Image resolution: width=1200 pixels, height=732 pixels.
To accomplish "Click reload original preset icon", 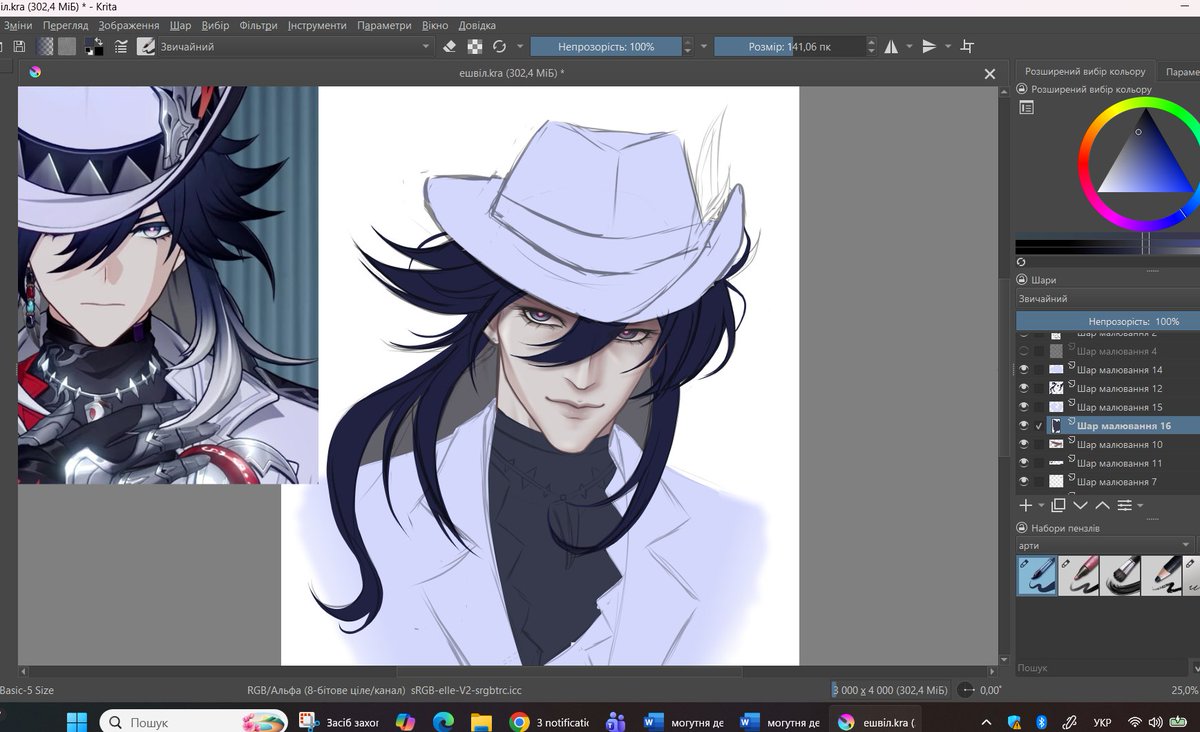I will tap(499, 46).
